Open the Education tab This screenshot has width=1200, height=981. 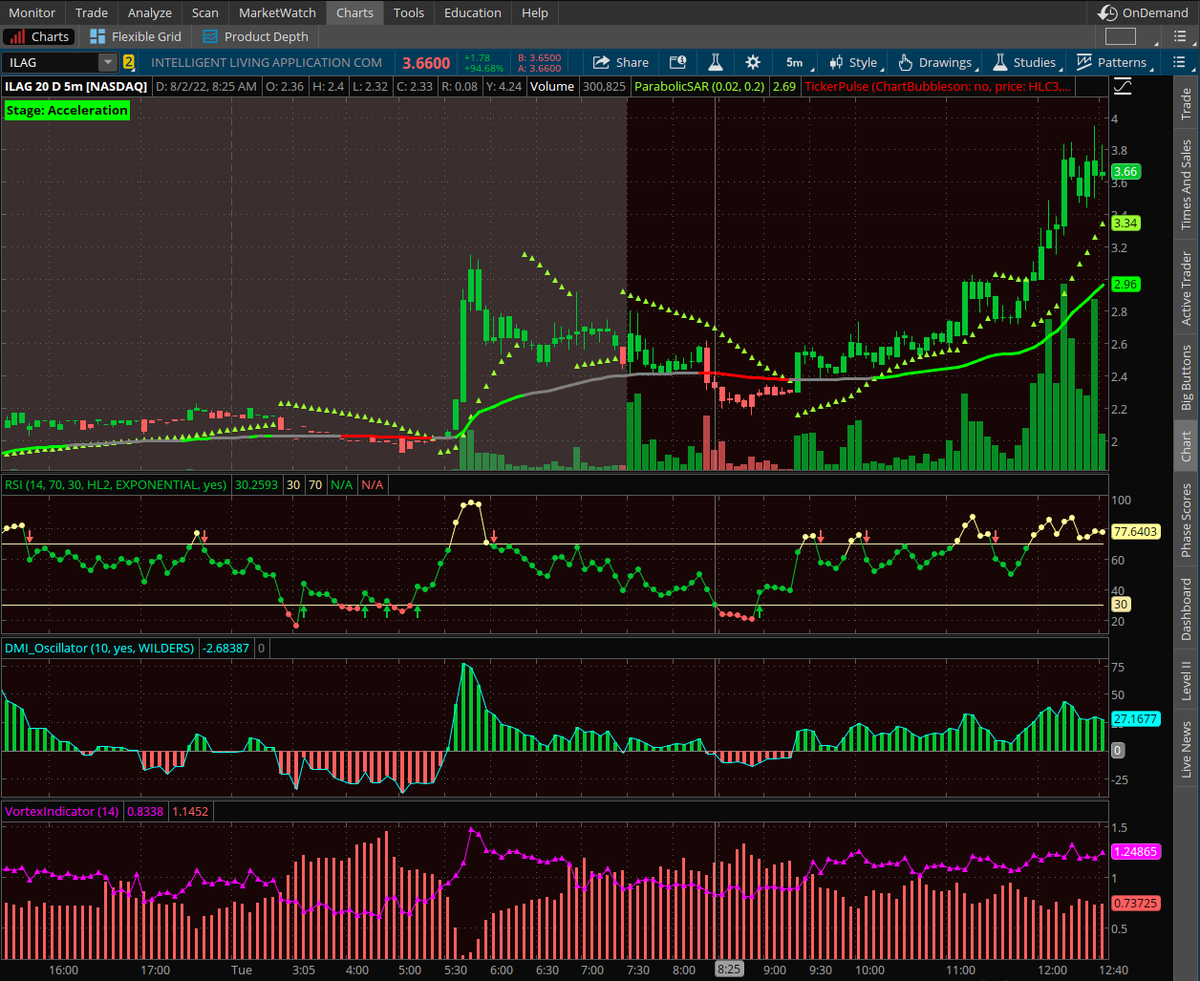(x=472, y=13)
